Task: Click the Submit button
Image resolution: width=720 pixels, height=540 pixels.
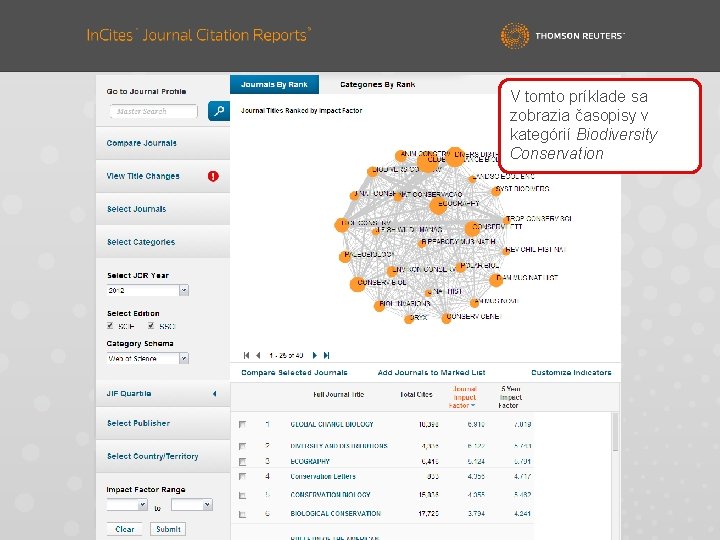Action: click(x=168, y=529)
